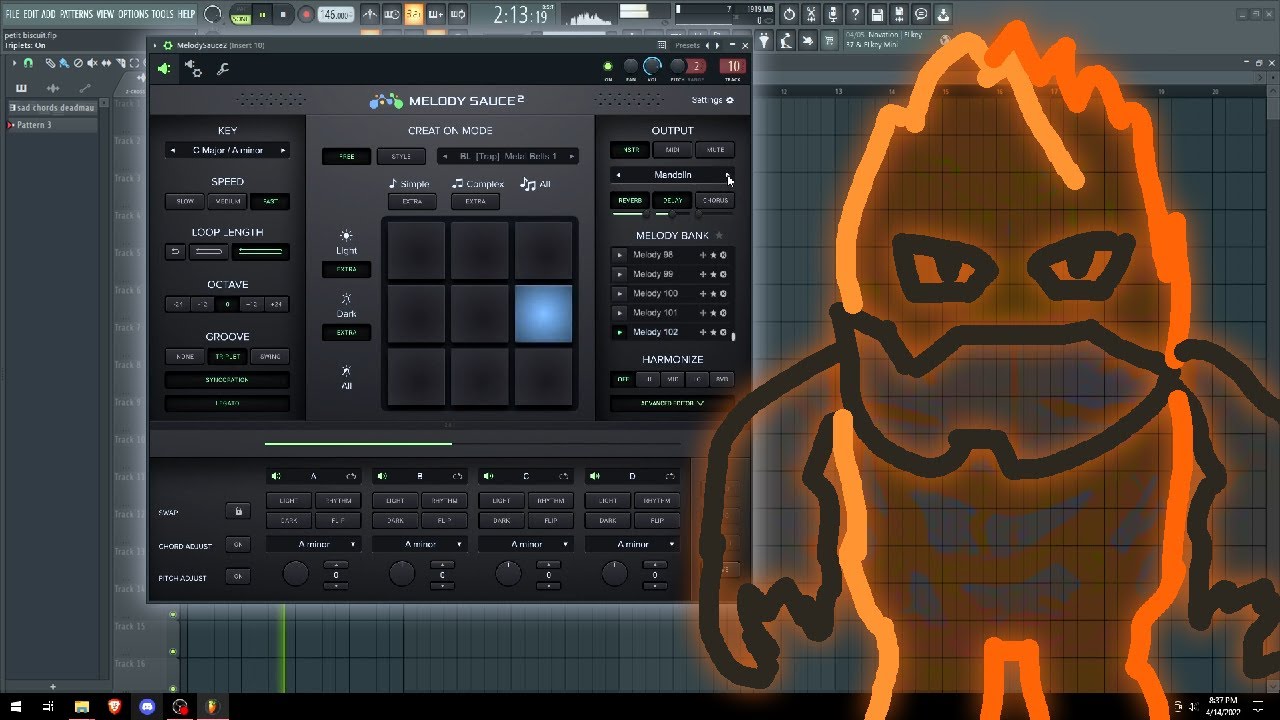Image resolution: width=1280 pixels, height=720 pixels.
Task: Mute section C speaker icon
Action: pyautogui.click(x=488, y=476)
